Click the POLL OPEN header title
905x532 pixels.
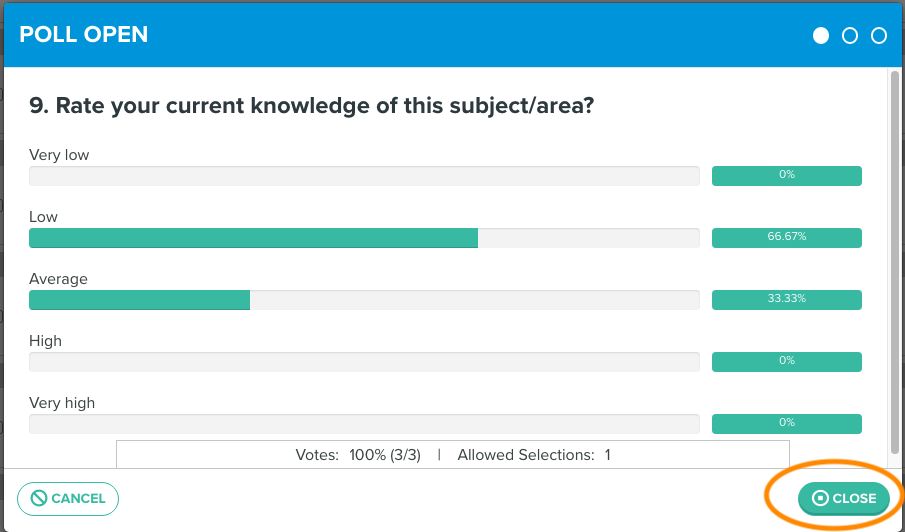84,35
